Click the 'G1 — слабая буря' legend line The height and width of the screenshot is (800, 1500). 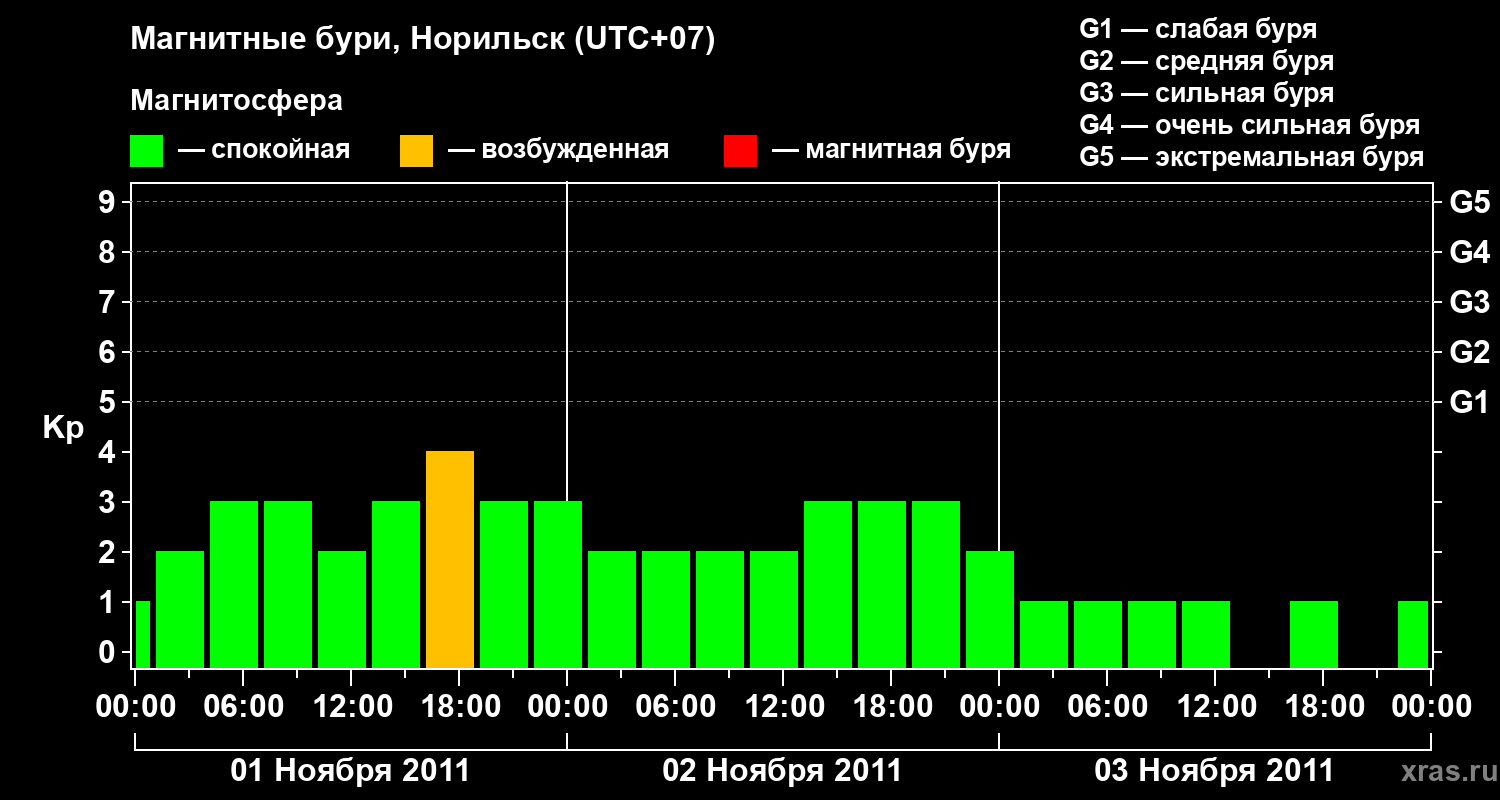point(1198,29)
